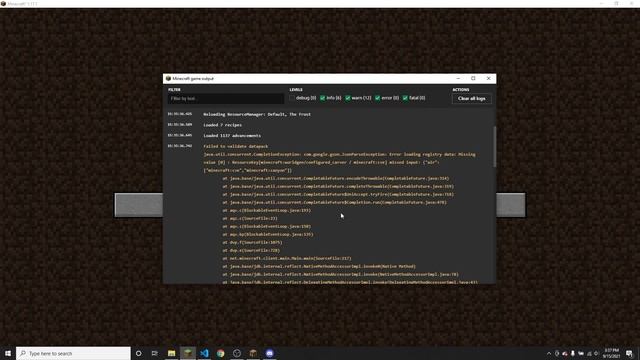This screenshot has width=640, height=360.
Task: Click the Filter by text input field
Action: pos(225,99)
